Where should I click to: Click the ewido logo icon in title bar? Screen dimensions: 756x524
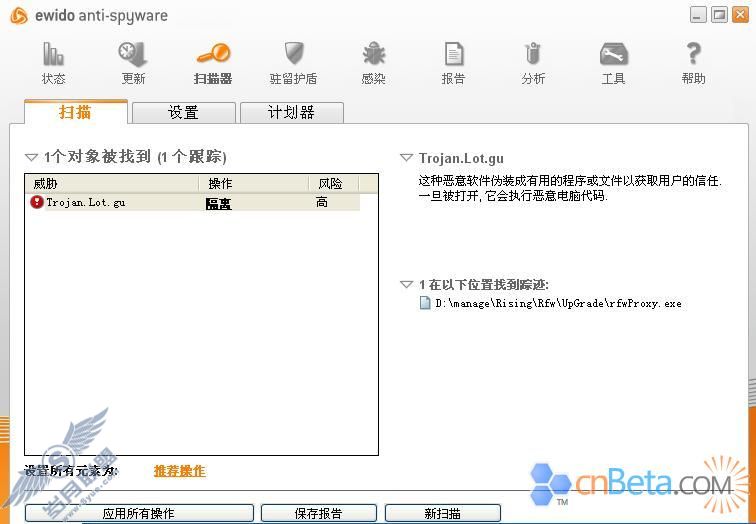pyautogui.click(x=19, y=15)
